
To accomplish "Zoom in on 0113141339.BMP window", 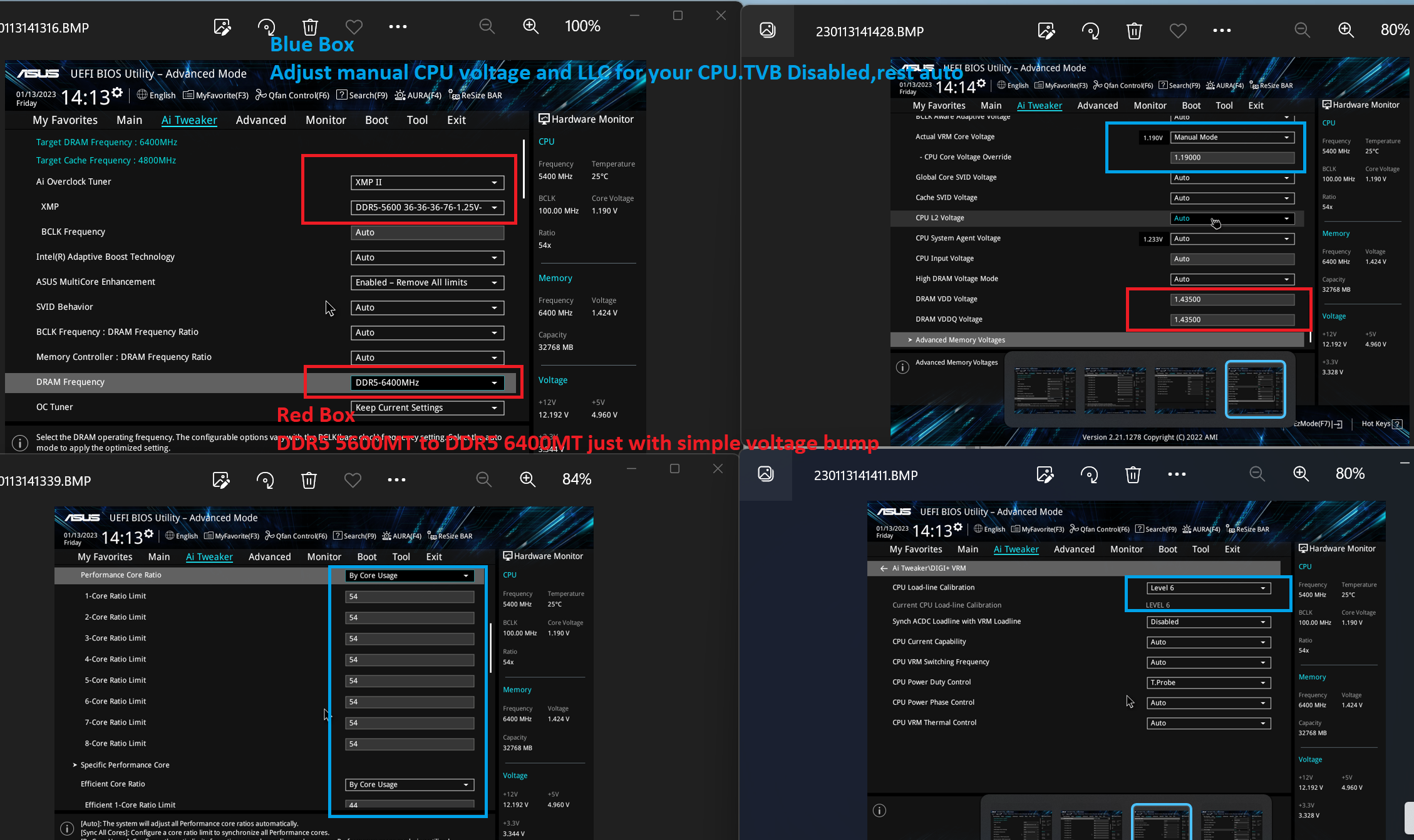I will [527, 479].
